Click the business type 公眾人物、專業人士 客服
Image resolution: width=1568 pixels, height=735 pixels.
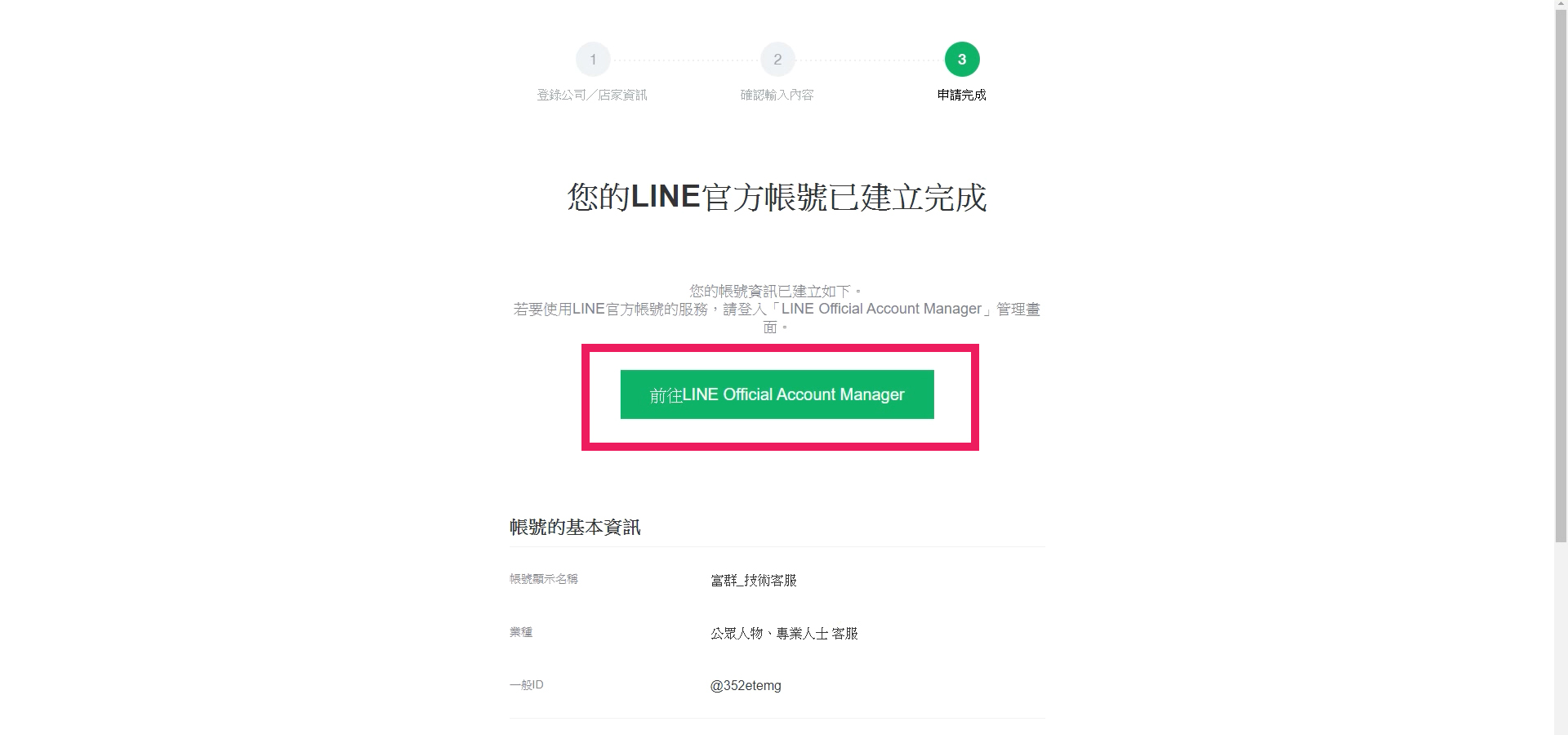(x=784, y=633)
